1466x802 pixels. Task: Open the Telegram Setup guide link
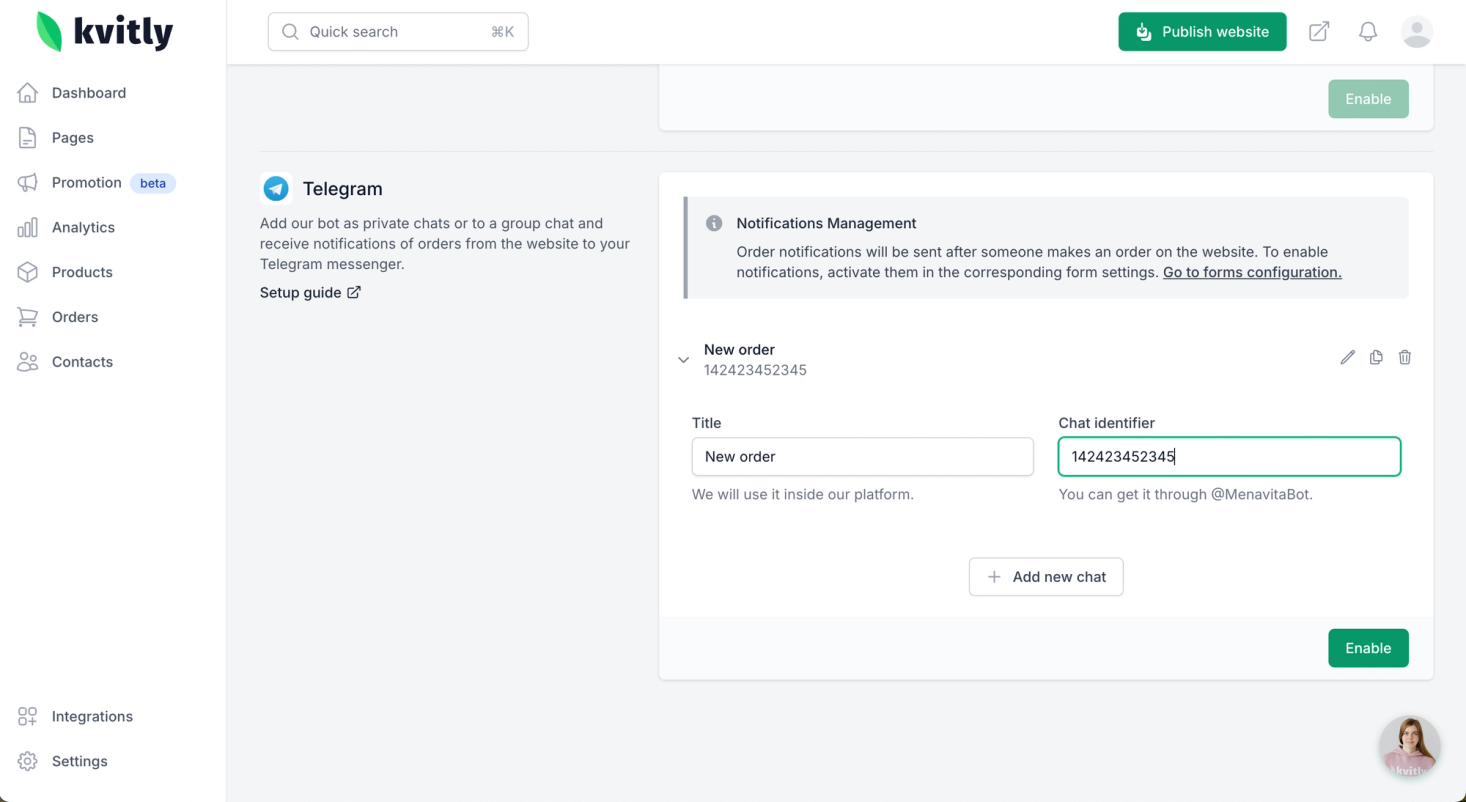(x=310, y=293)
